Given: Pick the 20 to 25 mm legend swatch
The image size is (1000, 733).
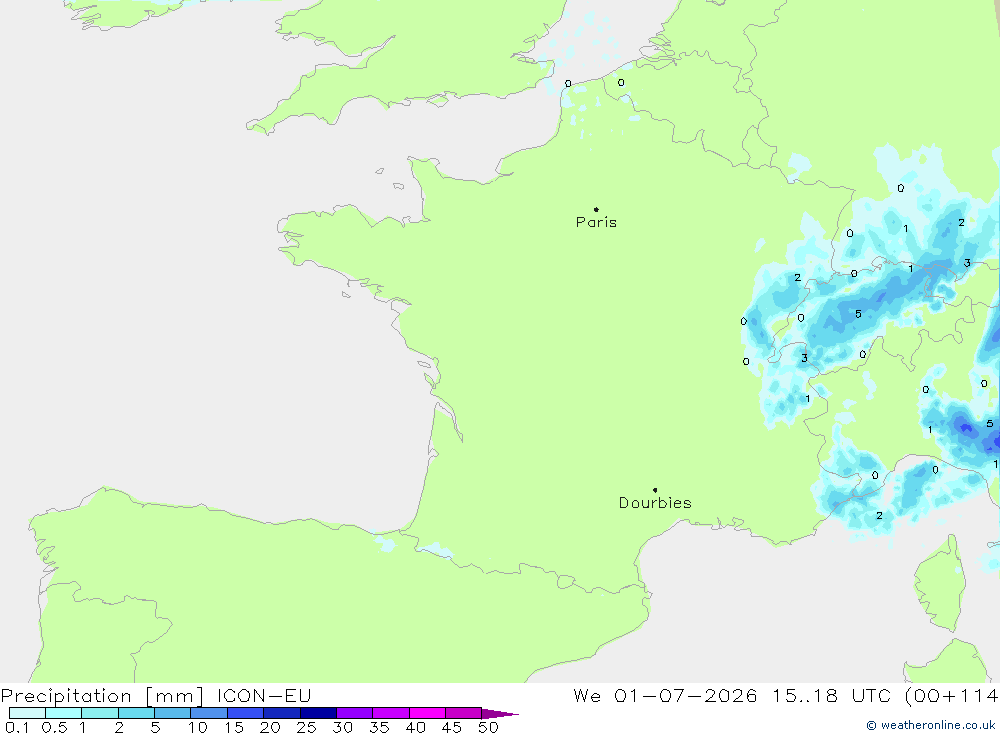Looking at the screenshot, I should pyautogui.click(x=282, y=713).
